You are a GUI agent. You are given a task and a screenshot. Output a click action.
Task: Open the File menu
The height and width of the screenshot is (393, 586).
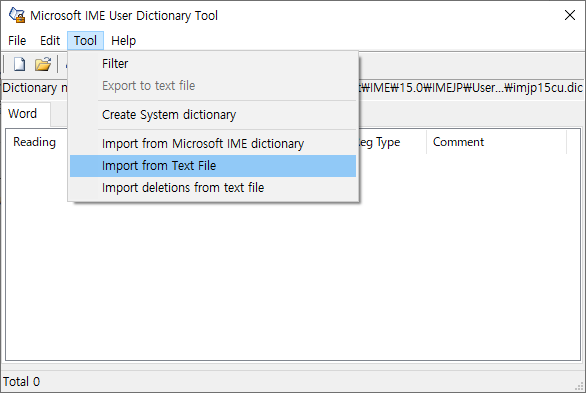[x=17, y=40]
